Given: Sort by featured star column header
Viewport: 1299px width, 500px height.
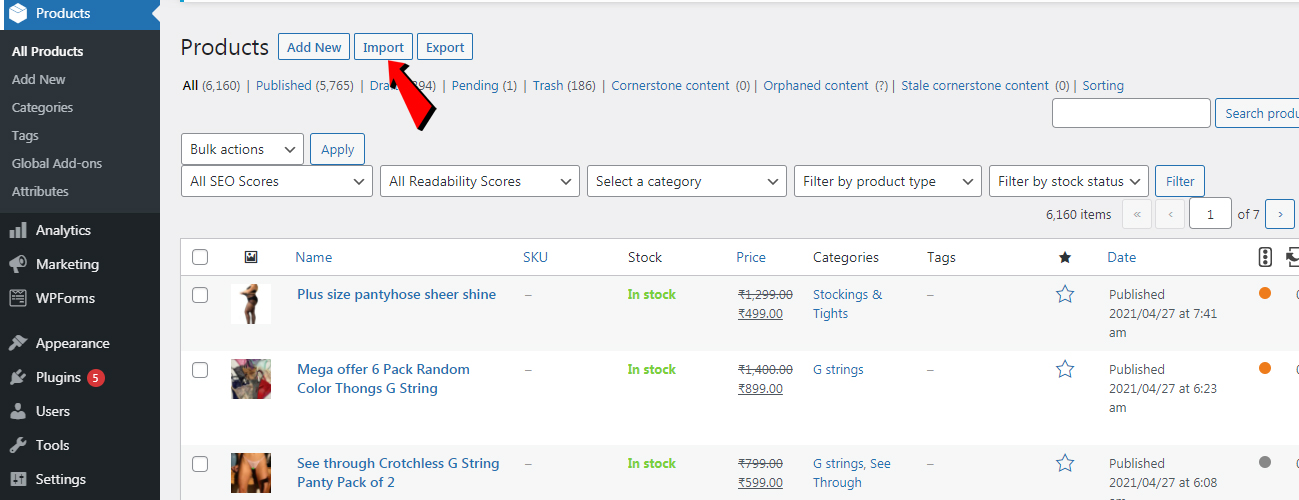Looking at the screenshot, I should pos(1065,257).
